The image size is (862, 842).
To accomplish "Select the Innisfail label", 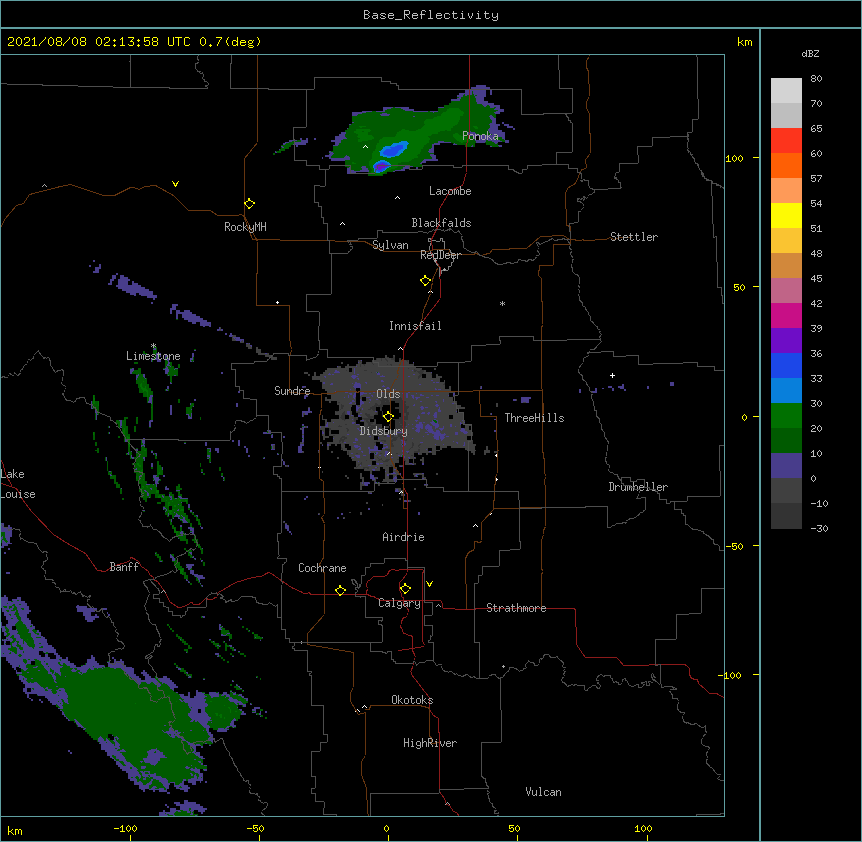I will 415,326.
